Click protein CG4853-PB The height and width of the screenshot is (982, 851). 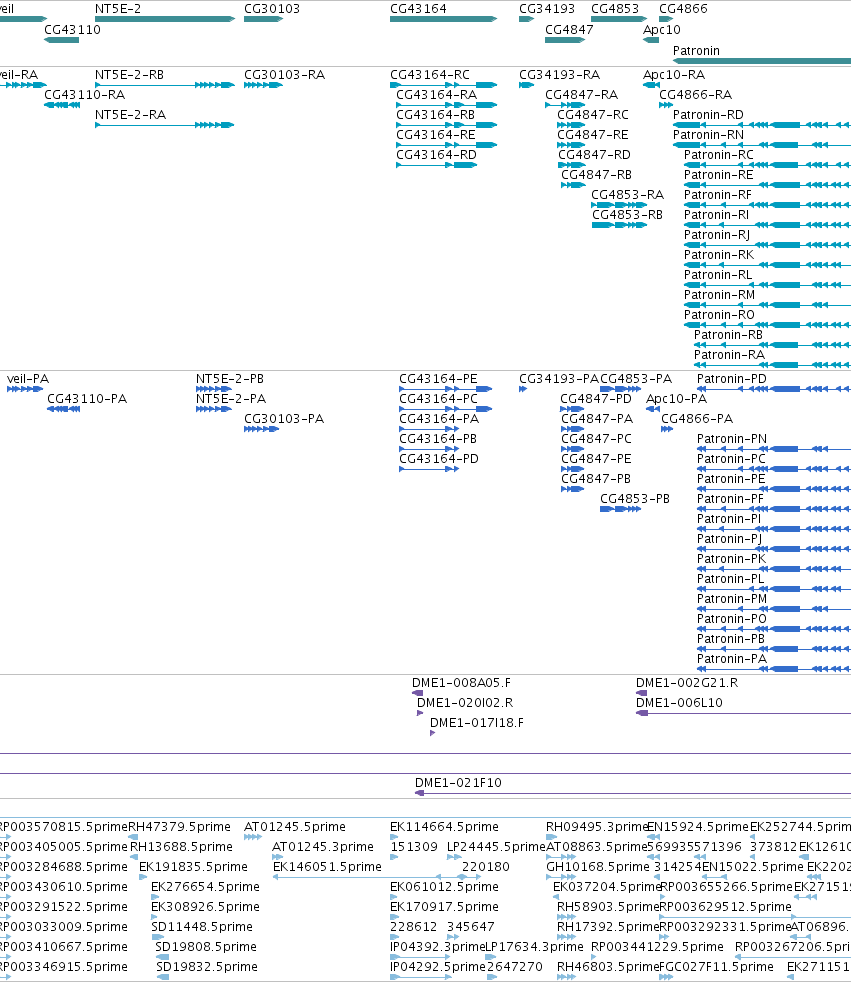(620, 510)
